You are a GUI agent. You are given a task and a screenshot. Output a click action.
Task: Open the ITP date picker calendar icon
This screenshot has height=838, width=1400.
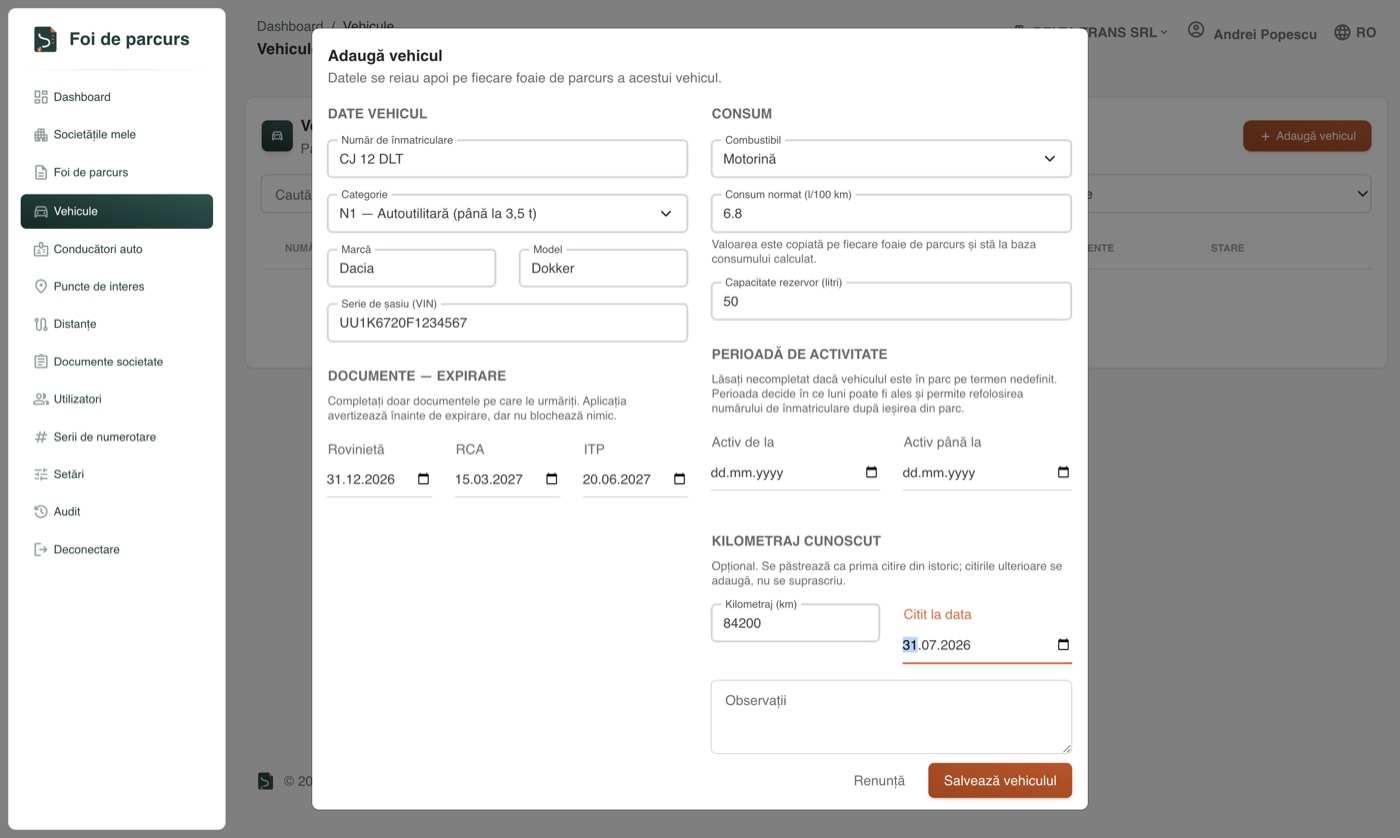click(679, 479)
